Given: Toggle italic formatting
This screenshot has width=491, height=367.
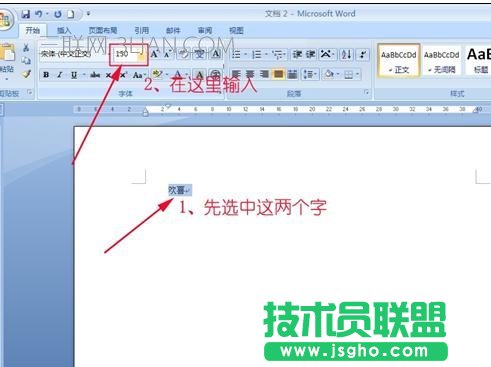Looking at the screenshot, I should 60,75.
